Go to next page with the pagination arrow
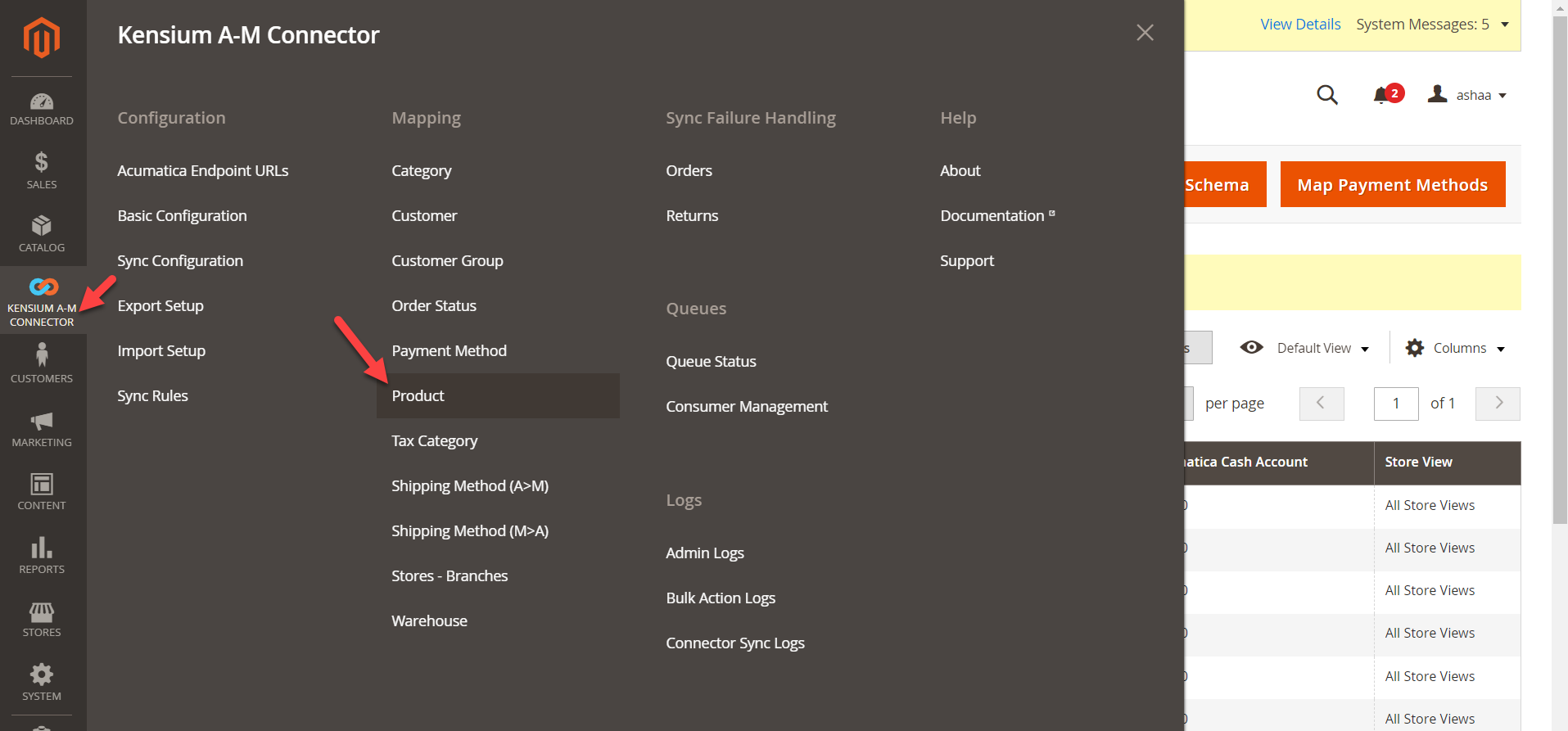1568x731 pixels. [x=1497, y=403]
